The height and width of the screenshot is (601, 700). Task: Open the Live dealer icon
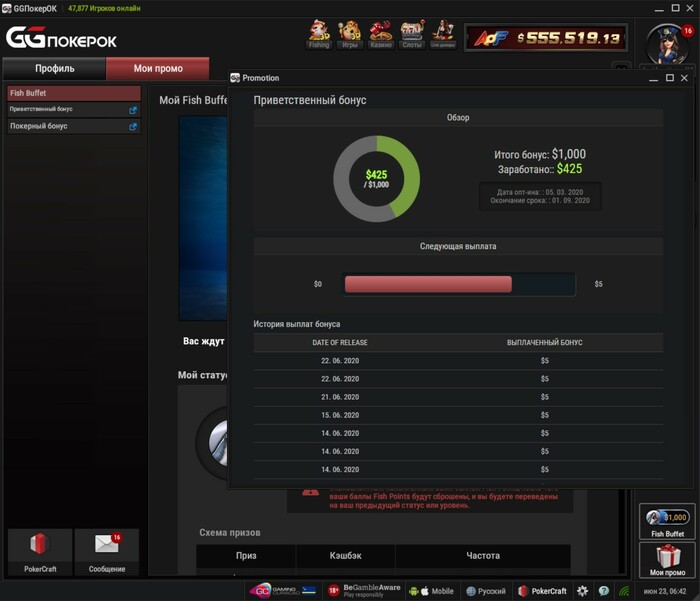(442, 34)
